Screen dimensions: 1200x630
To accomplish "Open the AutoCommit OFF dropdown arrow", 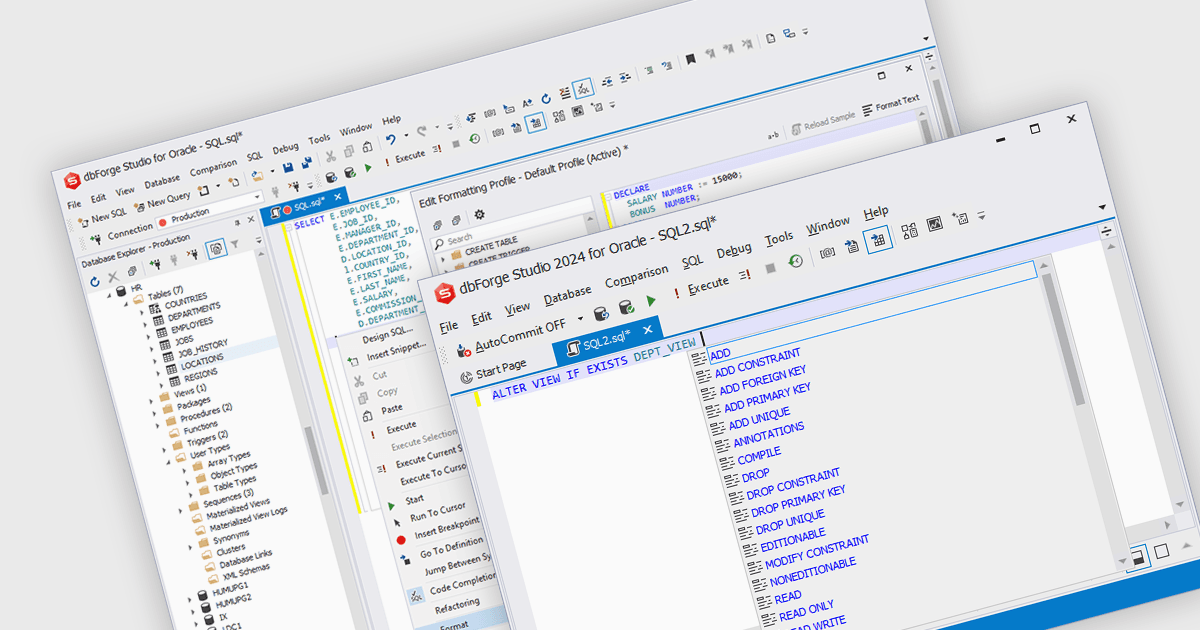I will tap(580, 319).
